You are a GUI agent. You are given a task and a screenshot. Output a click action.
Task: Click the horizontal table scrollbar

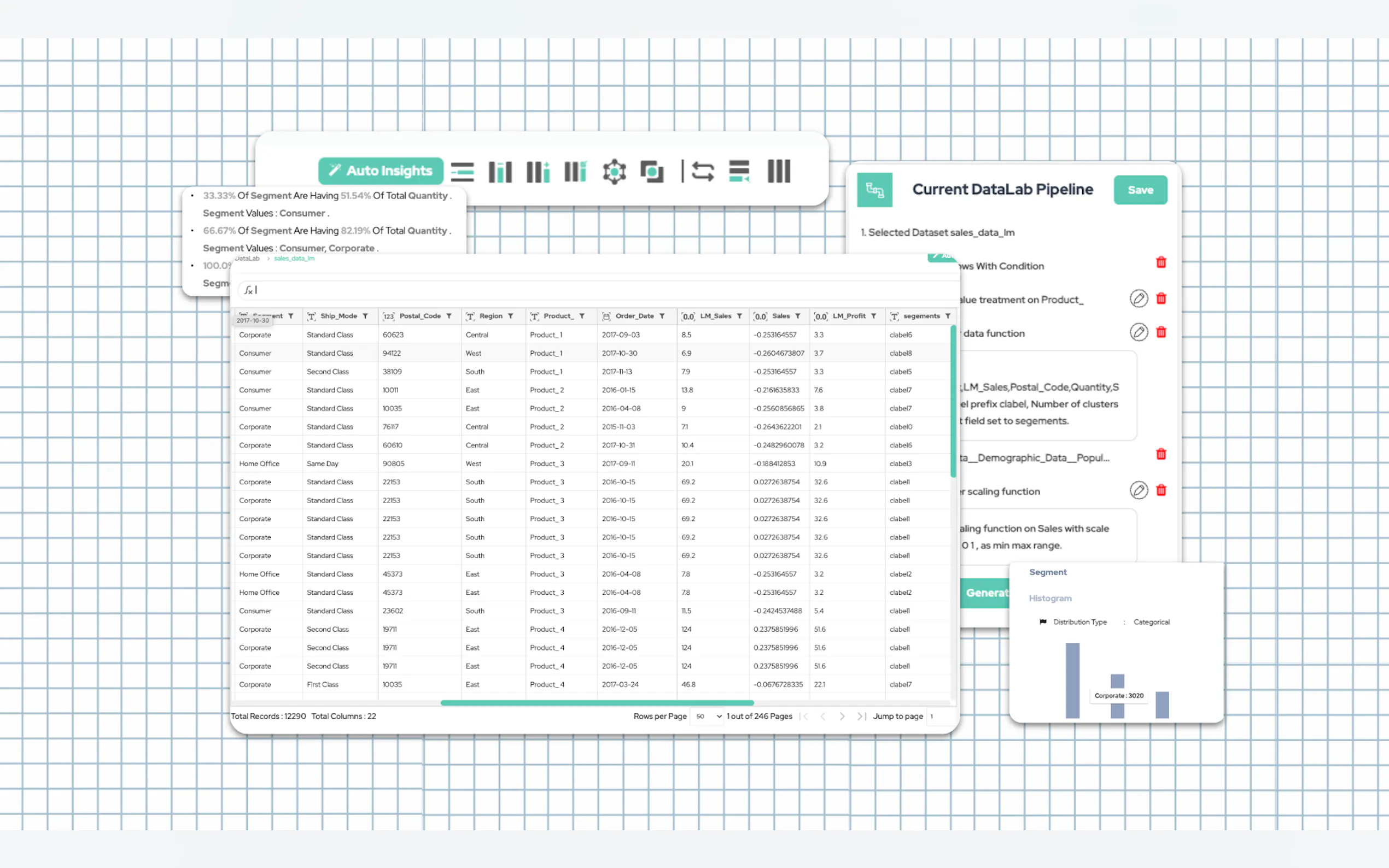[597, 703]
